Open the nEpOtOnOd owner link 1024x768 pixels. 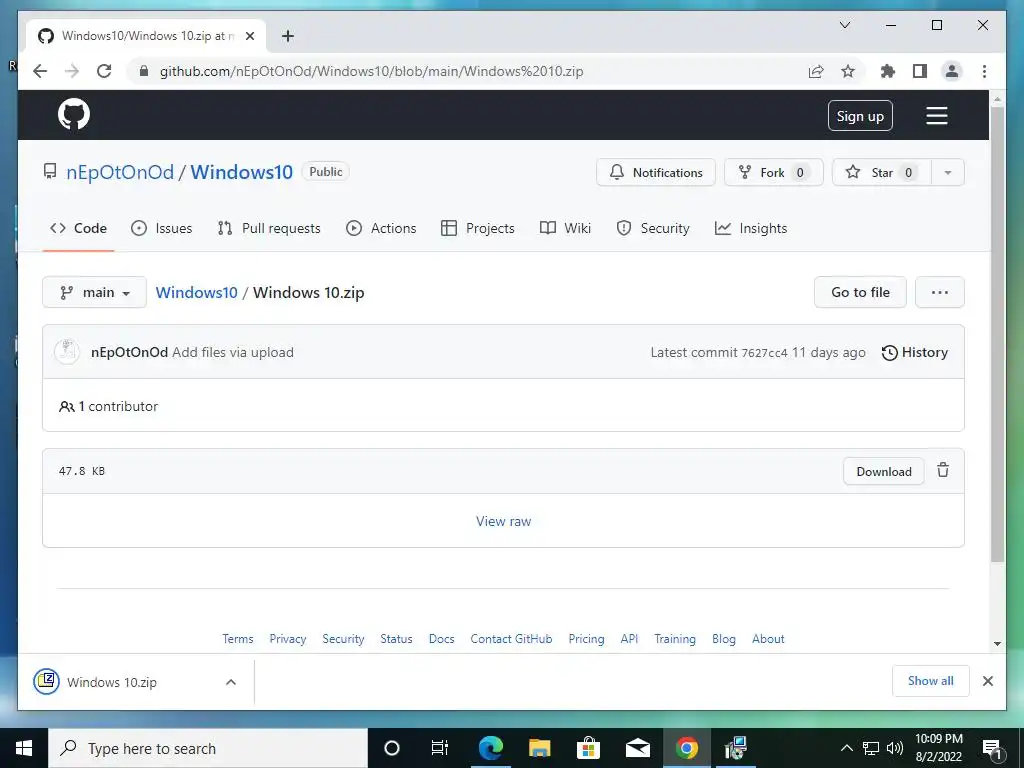coord(120,172)
